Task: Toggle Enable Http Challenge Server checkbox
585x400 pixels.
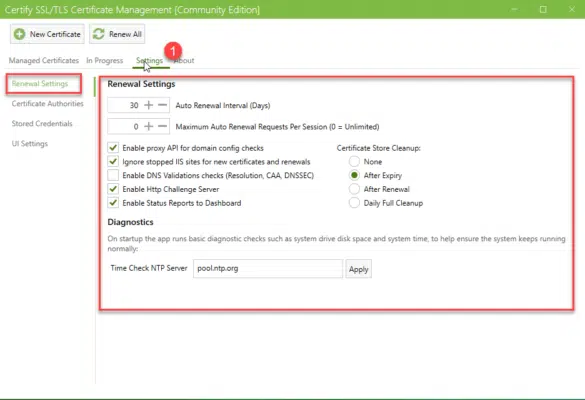Action: tap(113, 189)
